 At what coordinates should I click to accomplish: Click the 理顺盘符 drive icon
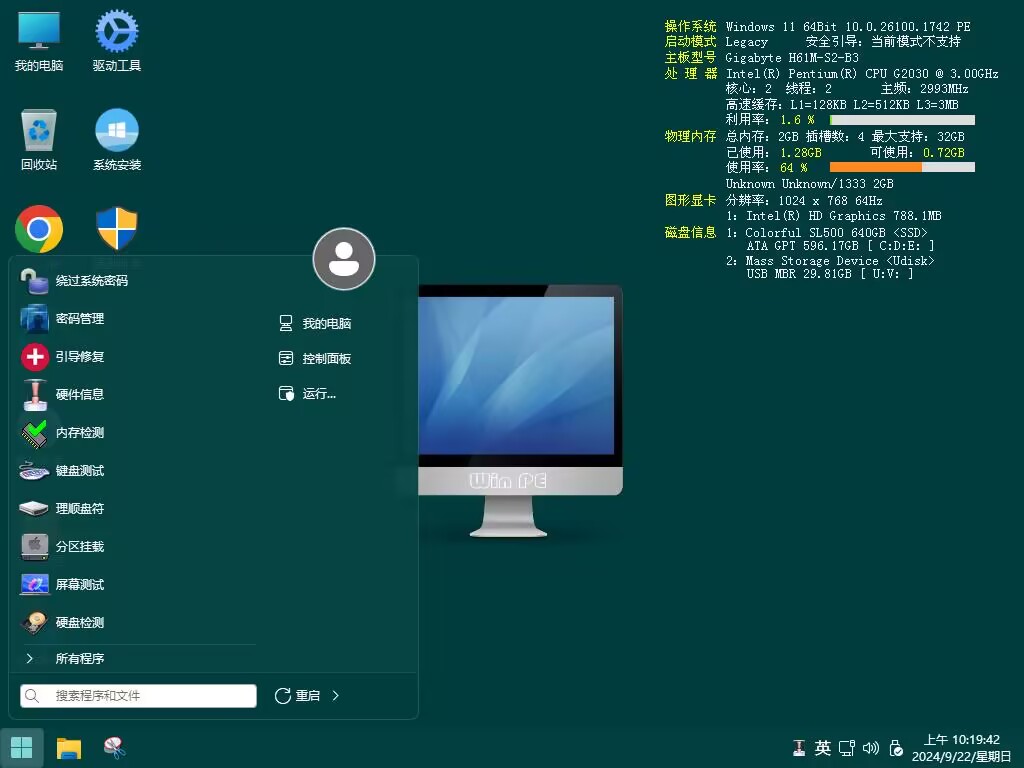[x=34, y=508]
